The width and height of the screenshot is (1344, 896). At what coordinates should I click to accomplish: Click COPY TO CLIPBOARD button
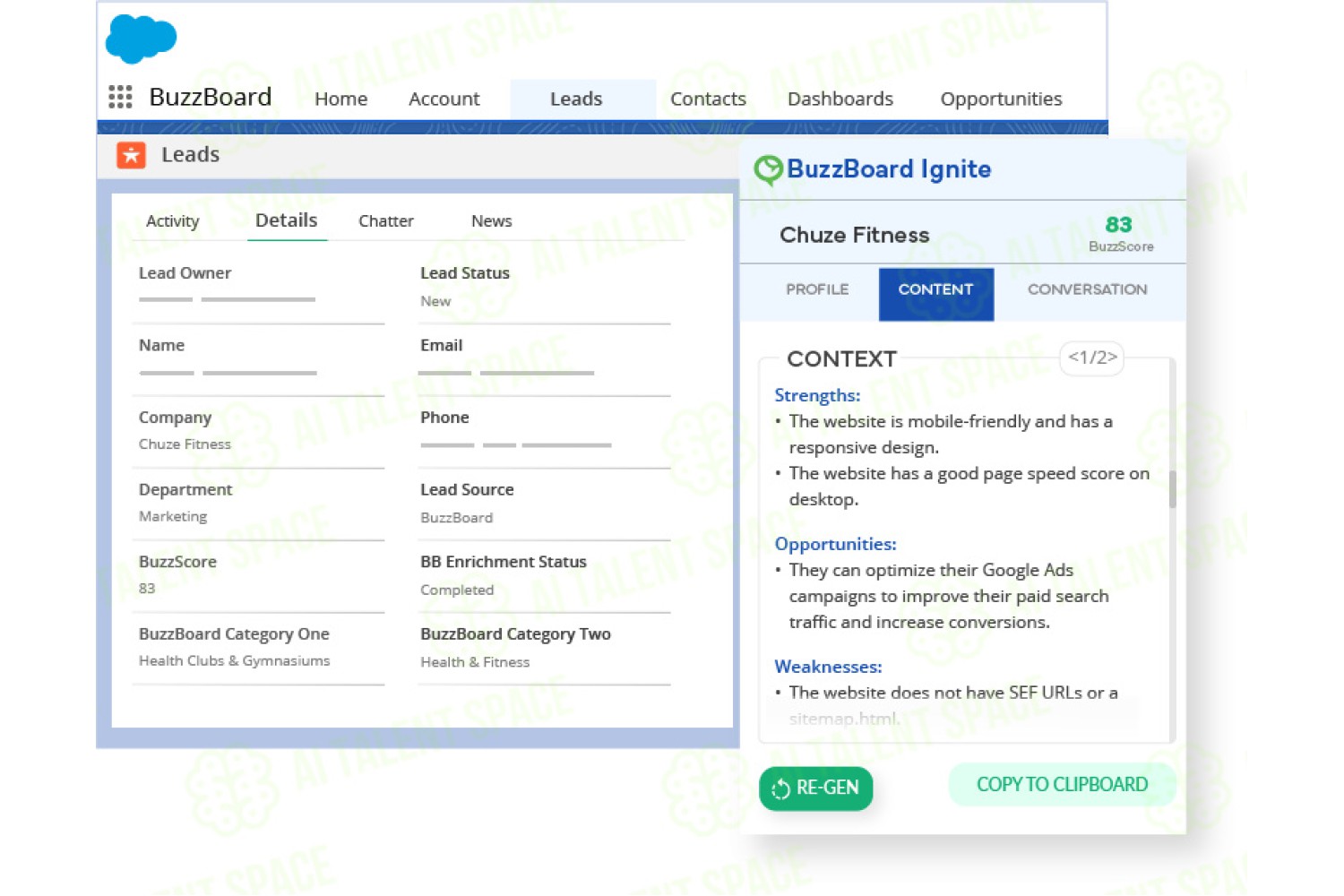coord(1062,785)
